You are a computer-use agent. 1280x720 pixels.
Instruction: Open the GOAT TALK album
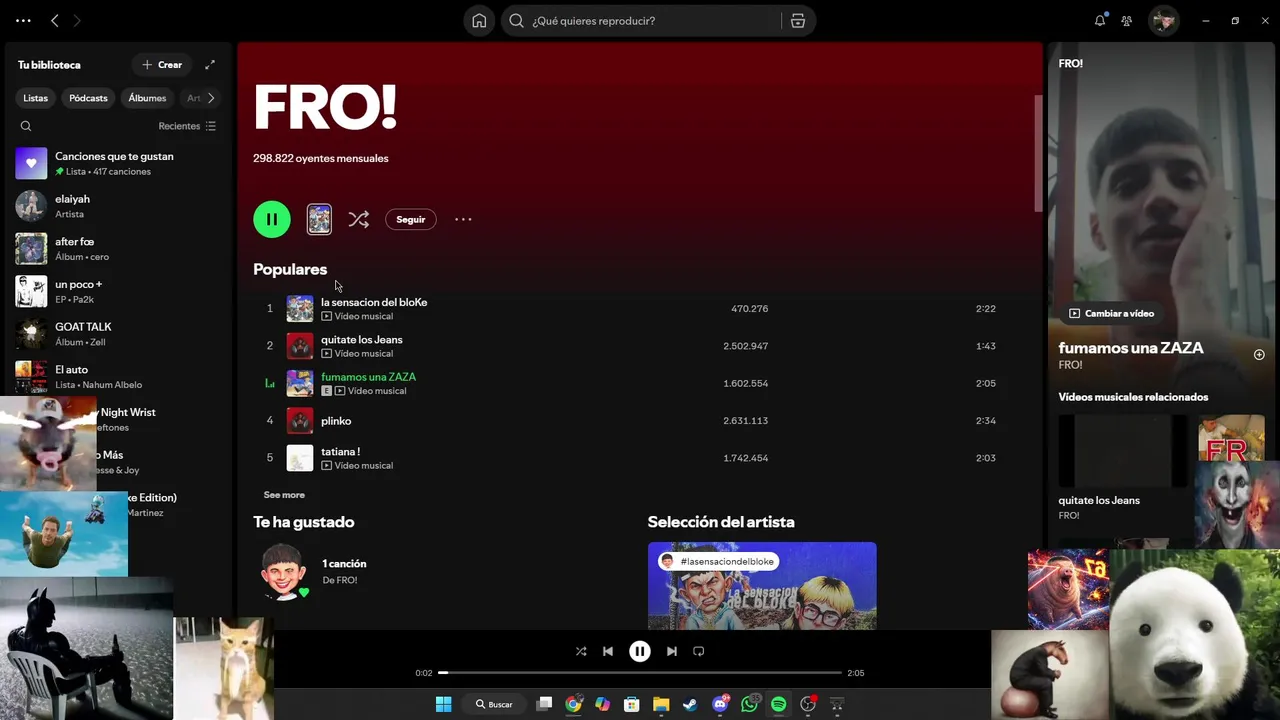point(118,334)
